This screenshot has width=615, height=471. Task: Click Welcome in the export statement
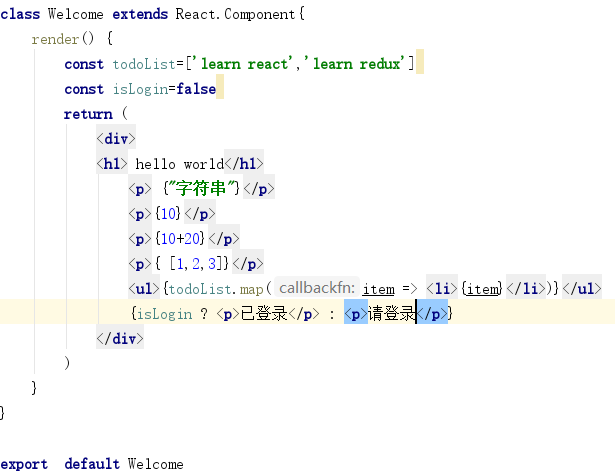pos(156,464)
